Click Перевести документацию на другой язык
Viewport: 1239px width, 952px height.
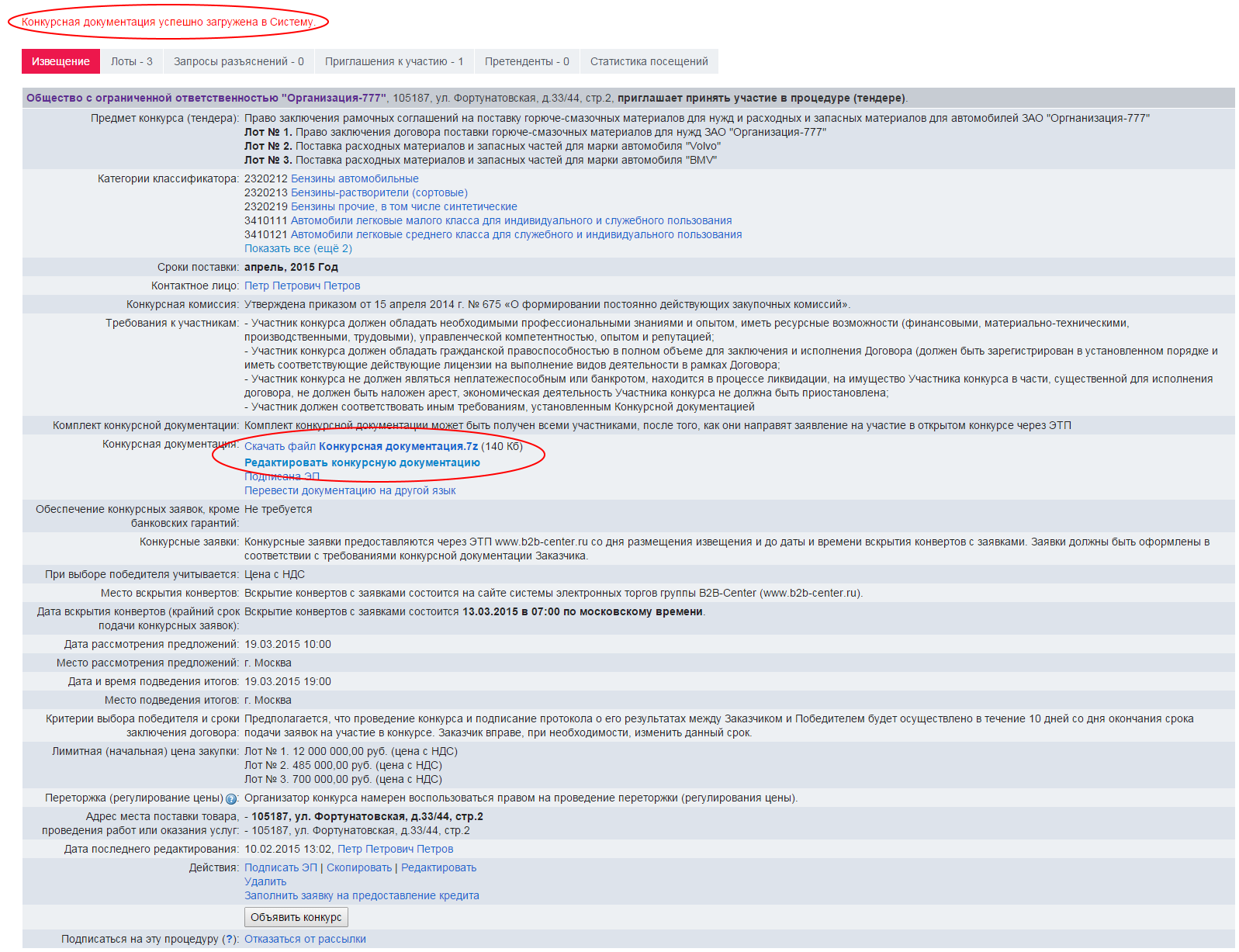click(350, 490)
